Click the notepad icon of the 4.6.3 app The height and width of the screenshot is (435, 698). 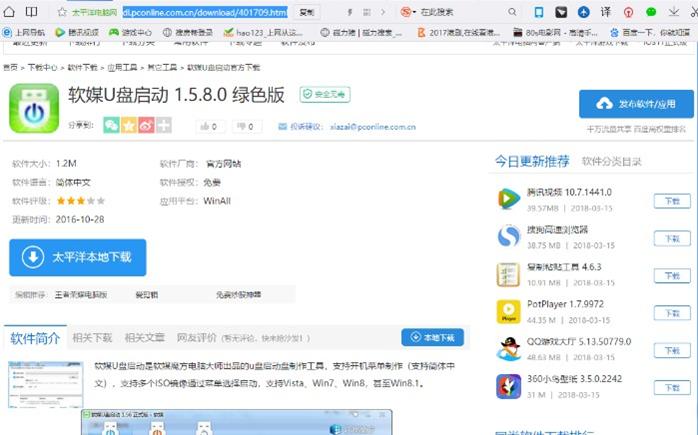(508, 274)
